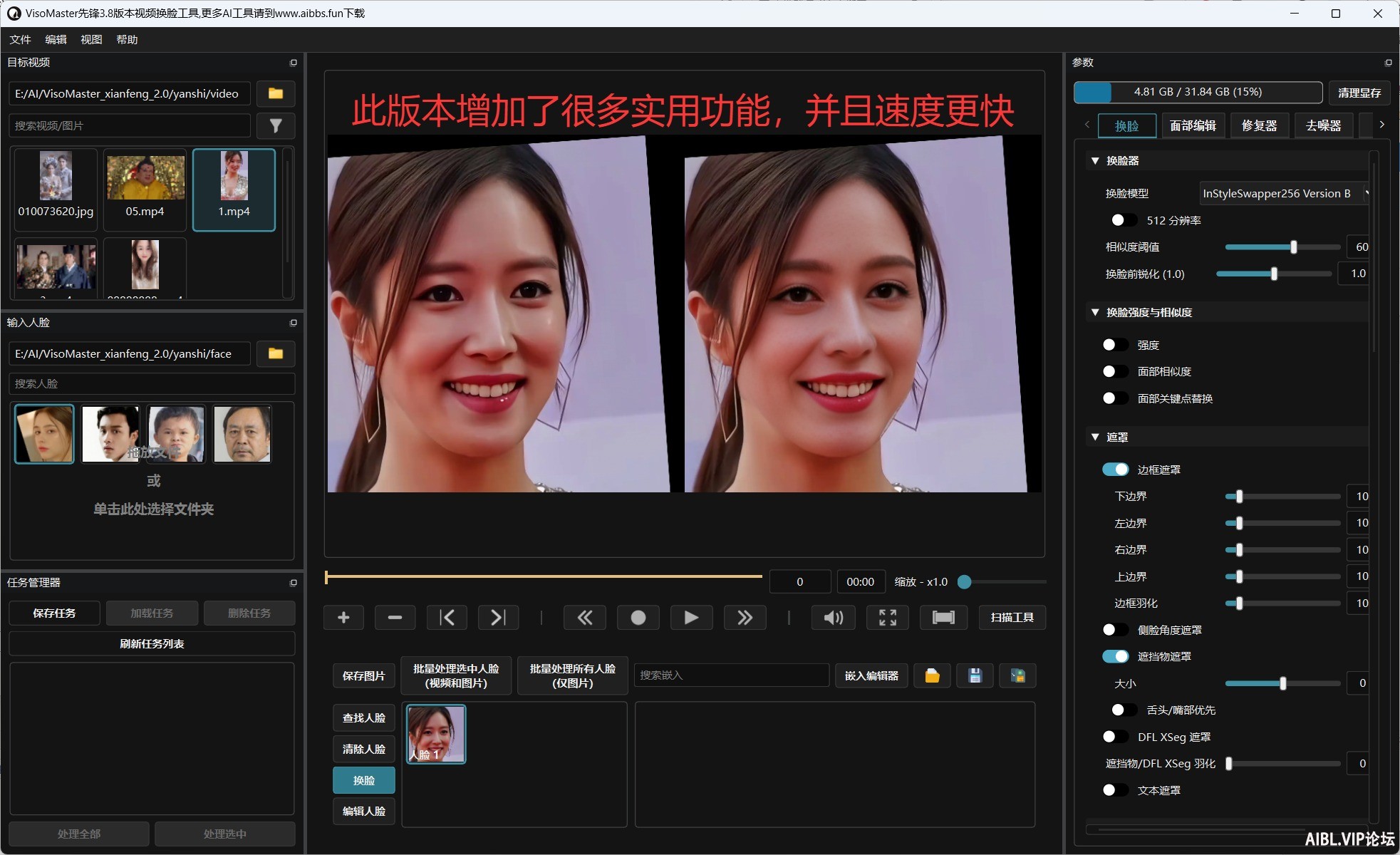Screen dimensions: 1400x855
Task: Collapse the 换脸强度与相似度 section
Action: (1095, 312)
